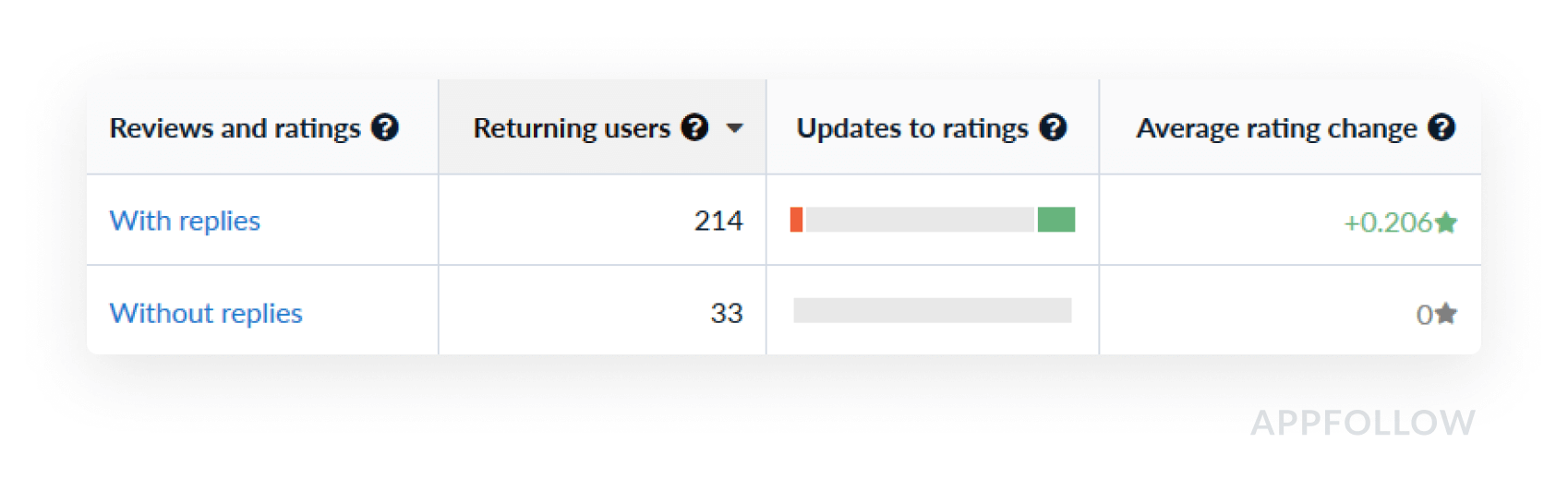1568x491 pixels.
Task: Select the Average rating change header text
Action: click(x=1276, y=128)
